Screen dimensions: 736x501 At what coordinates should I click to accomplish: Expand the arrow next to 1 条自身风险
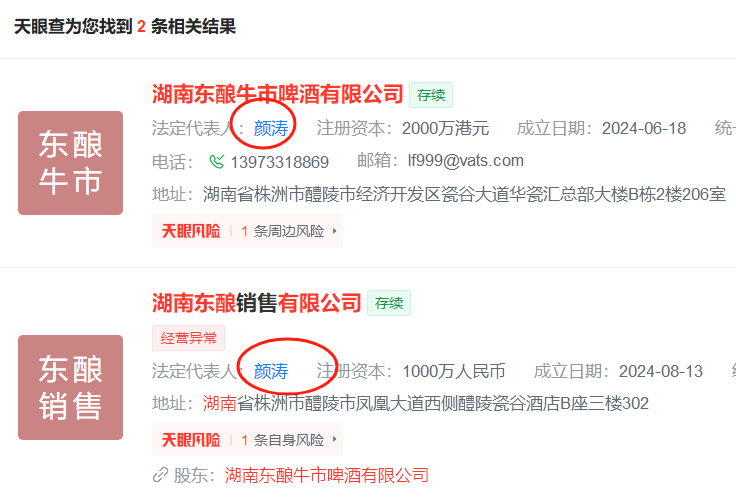[334, 439]
